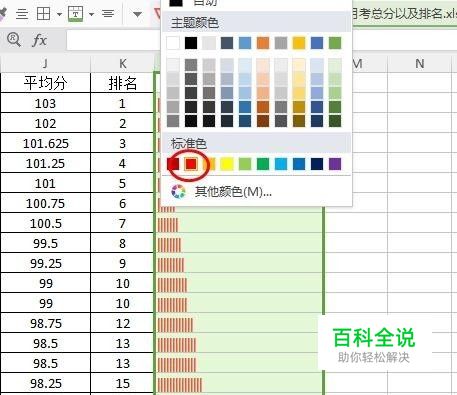Pick the orange theme color swatch in top row
The image size is (457, 395).
tap(263, 43)
